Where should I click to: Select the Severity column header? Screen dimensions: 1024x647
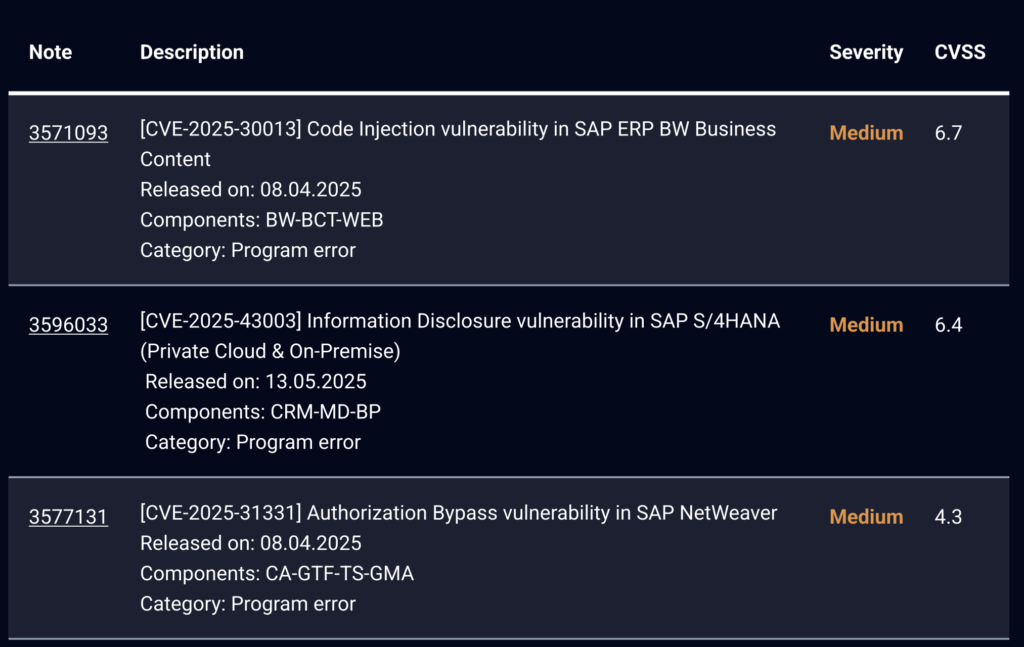pos(865,52)
